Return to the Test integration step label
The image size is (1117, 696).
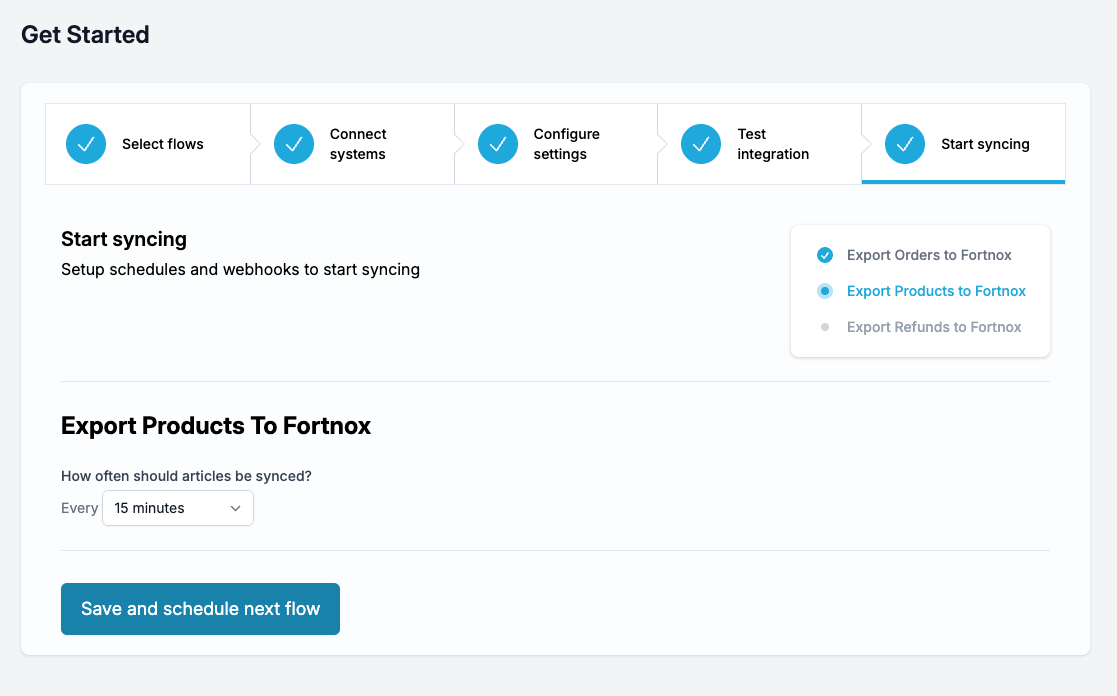[772, 144]
